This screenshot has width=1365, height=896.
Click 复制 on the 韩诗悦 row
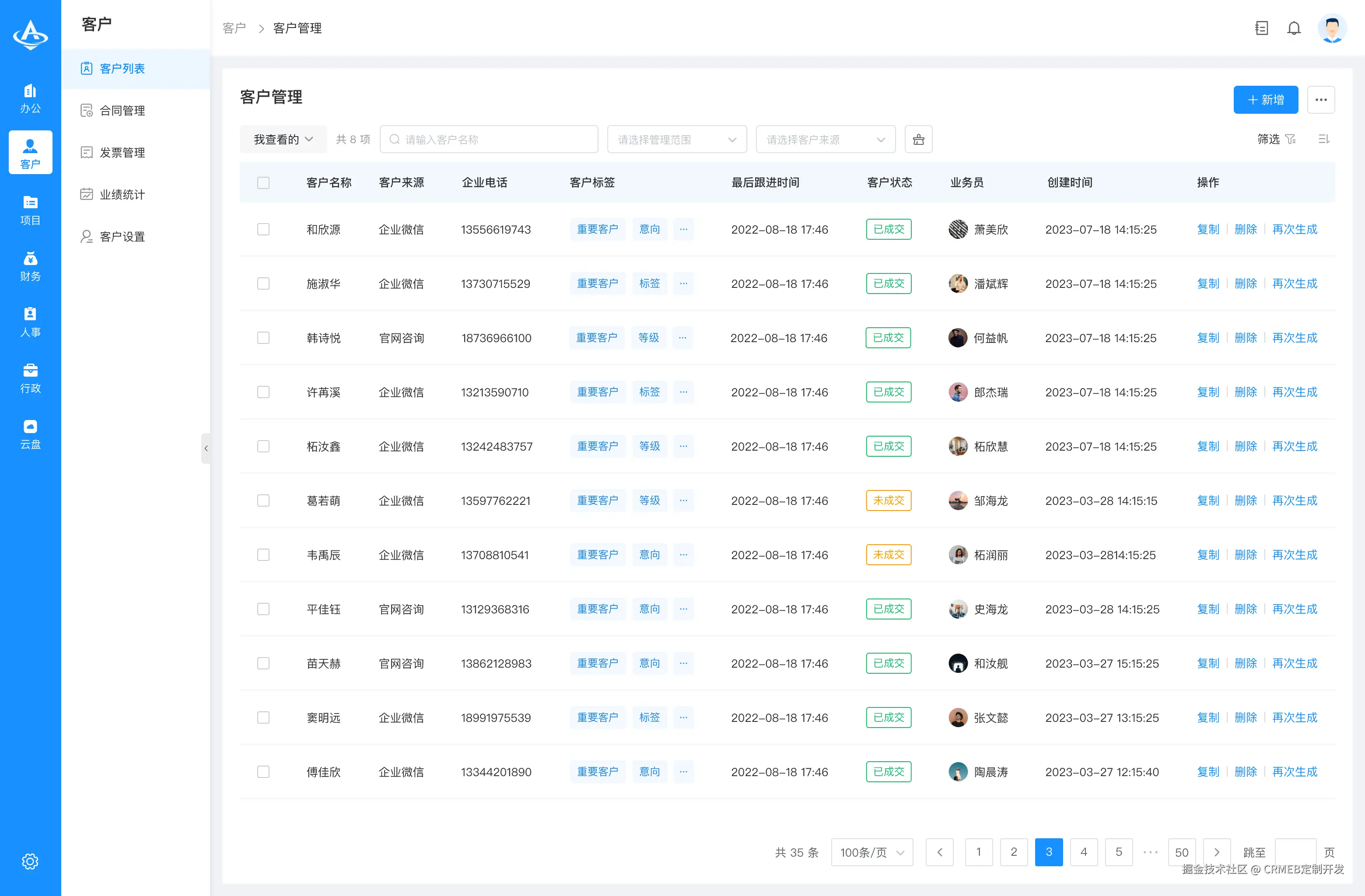(x=1208, y=338)
